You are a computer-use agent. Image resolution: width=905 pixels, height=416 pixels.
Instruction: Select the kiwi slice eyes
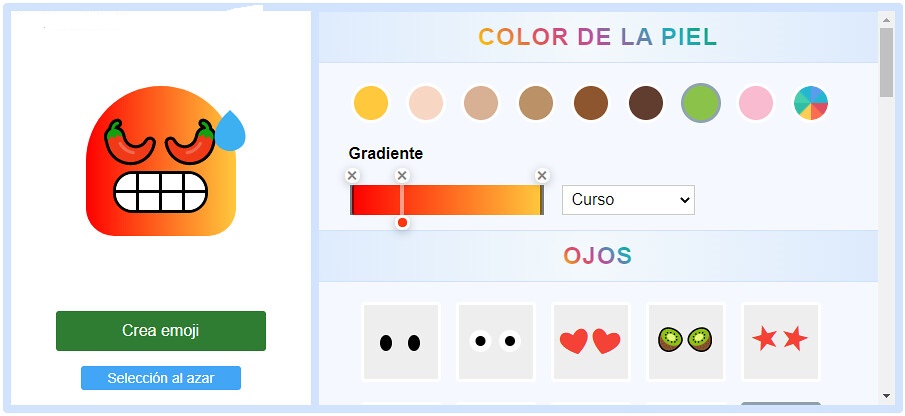[685, 342]
